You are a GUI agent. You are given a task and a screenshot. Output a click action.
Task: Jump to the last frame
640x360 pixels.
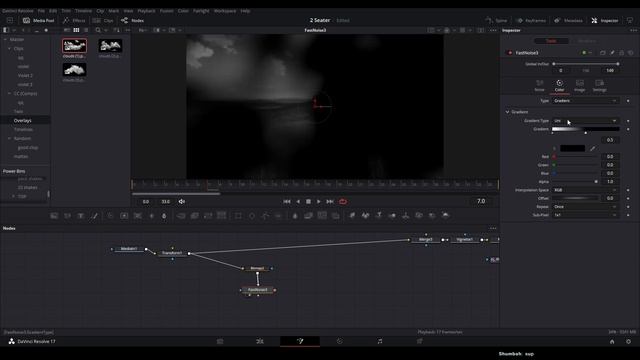(x=330, y=202)
